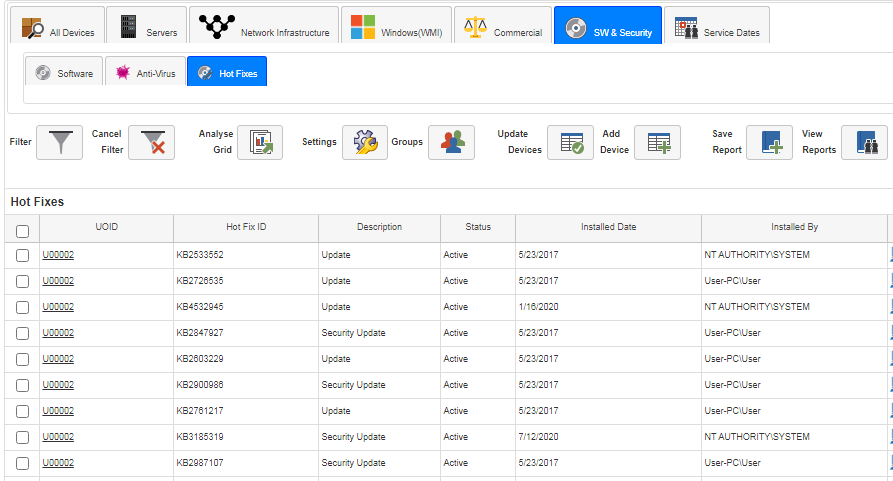Open the Analyse Grid tool
The height and width of the screenshot is (481, 893).
click(260, 142)
